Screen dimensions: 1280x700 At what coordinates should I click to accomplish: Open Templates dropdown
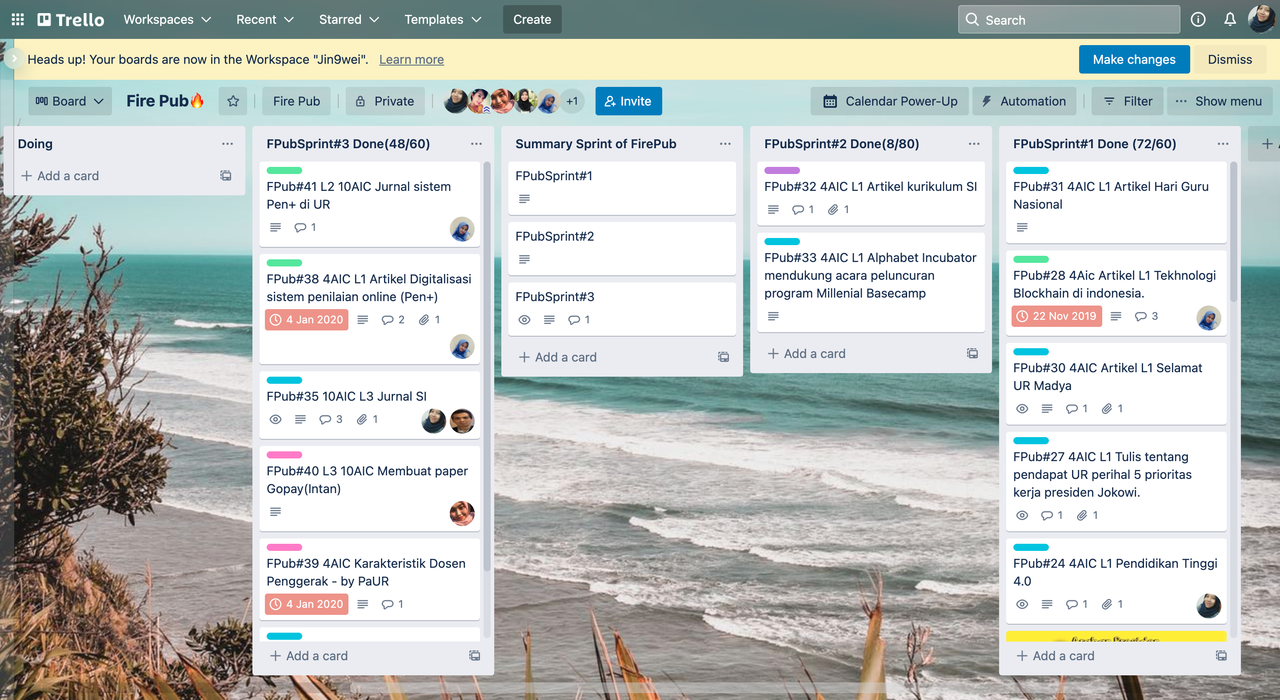pos(443,19)
